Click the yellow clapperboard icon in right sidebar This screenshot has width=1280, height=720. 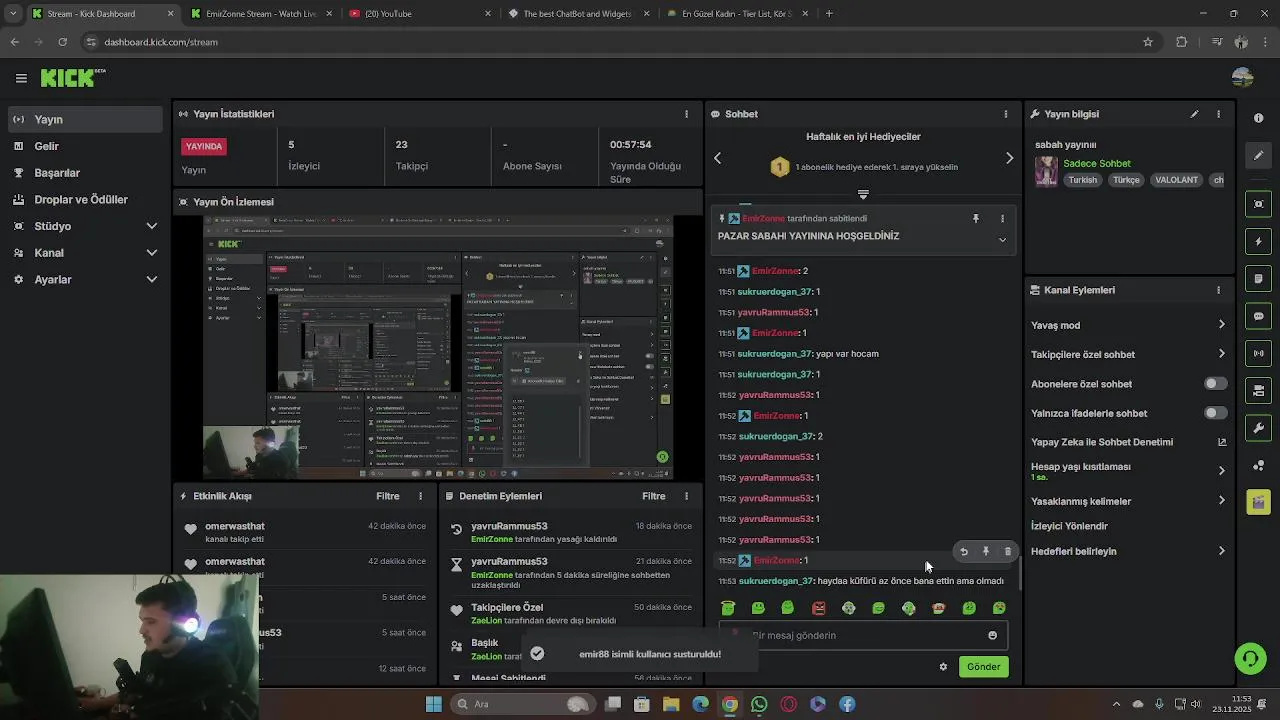click(1258, 502)
